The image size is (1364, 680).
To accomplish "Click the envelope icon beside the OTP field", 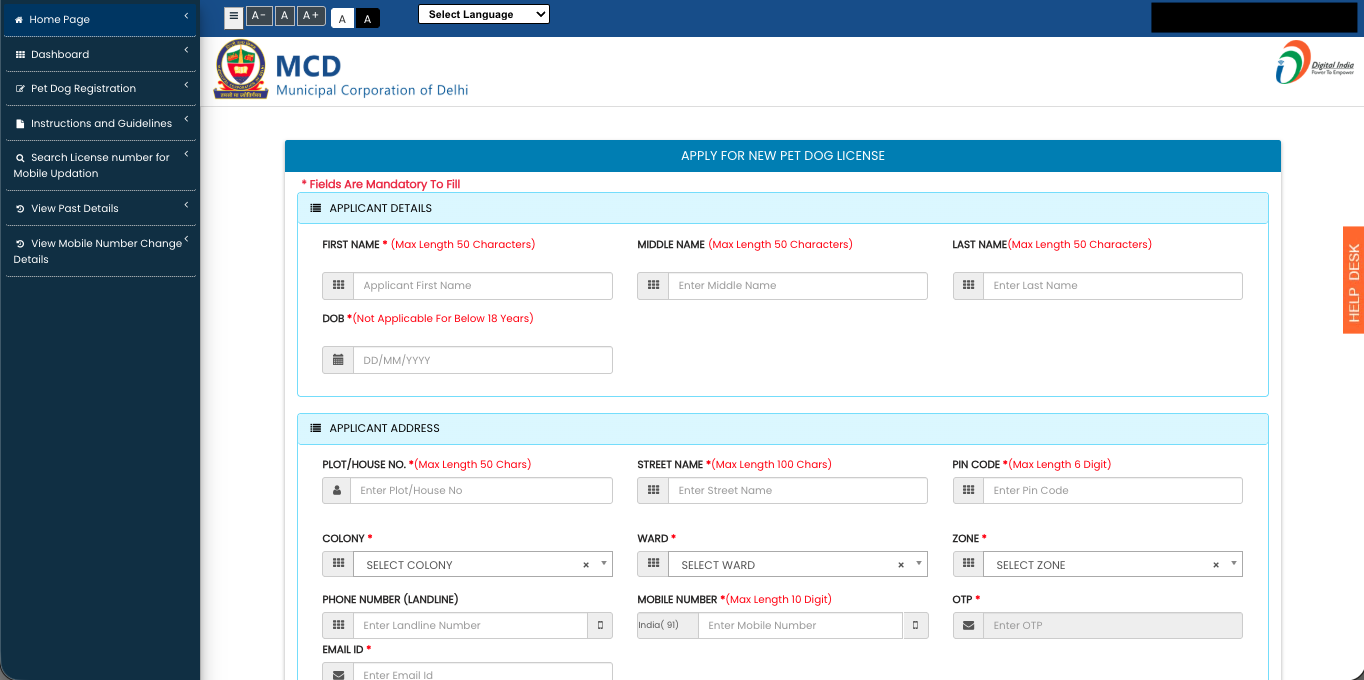I will pos(968,626).
